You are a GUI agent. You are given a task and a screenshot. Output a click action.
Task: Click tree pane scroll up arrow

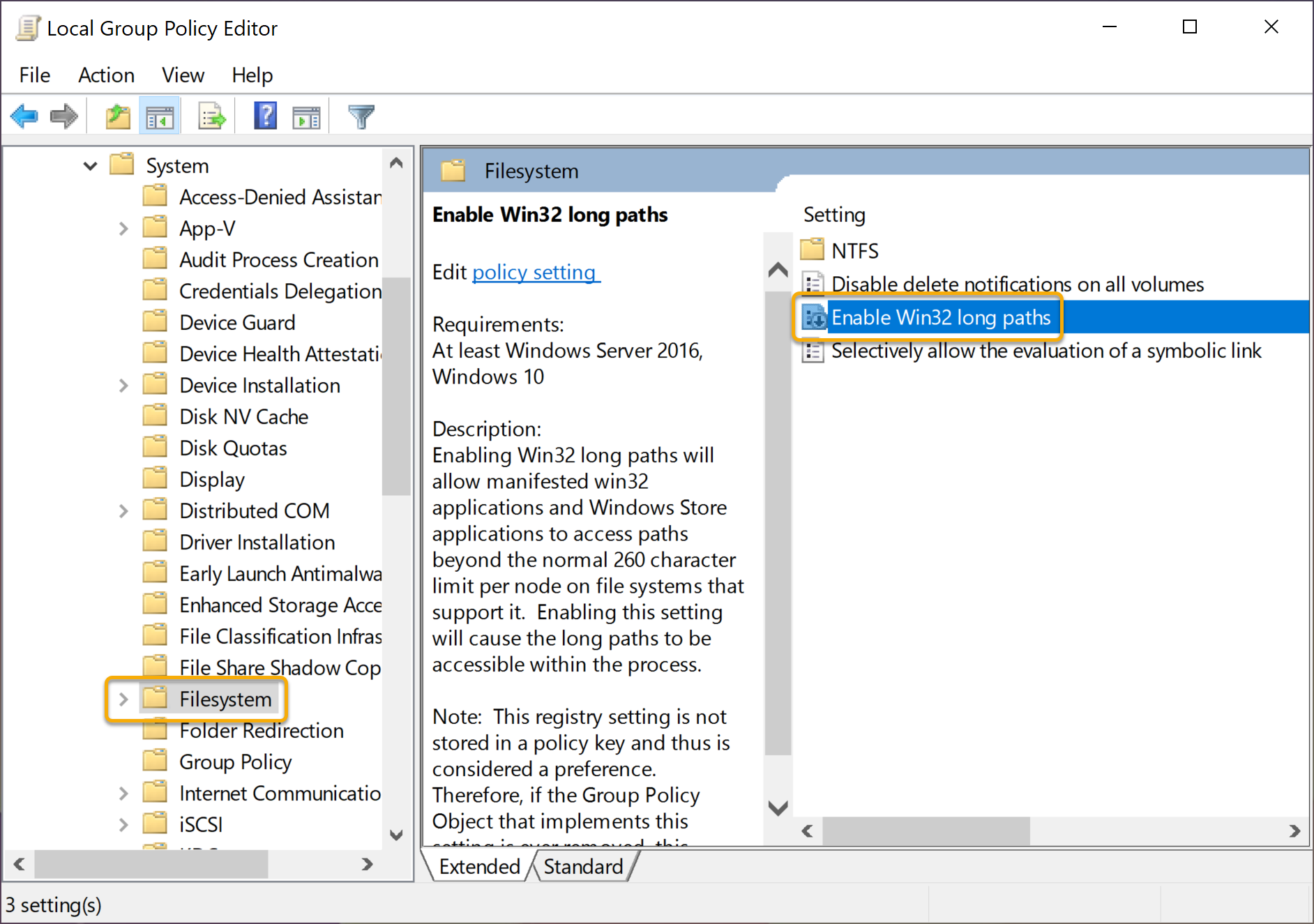click(x=396, y=163)
